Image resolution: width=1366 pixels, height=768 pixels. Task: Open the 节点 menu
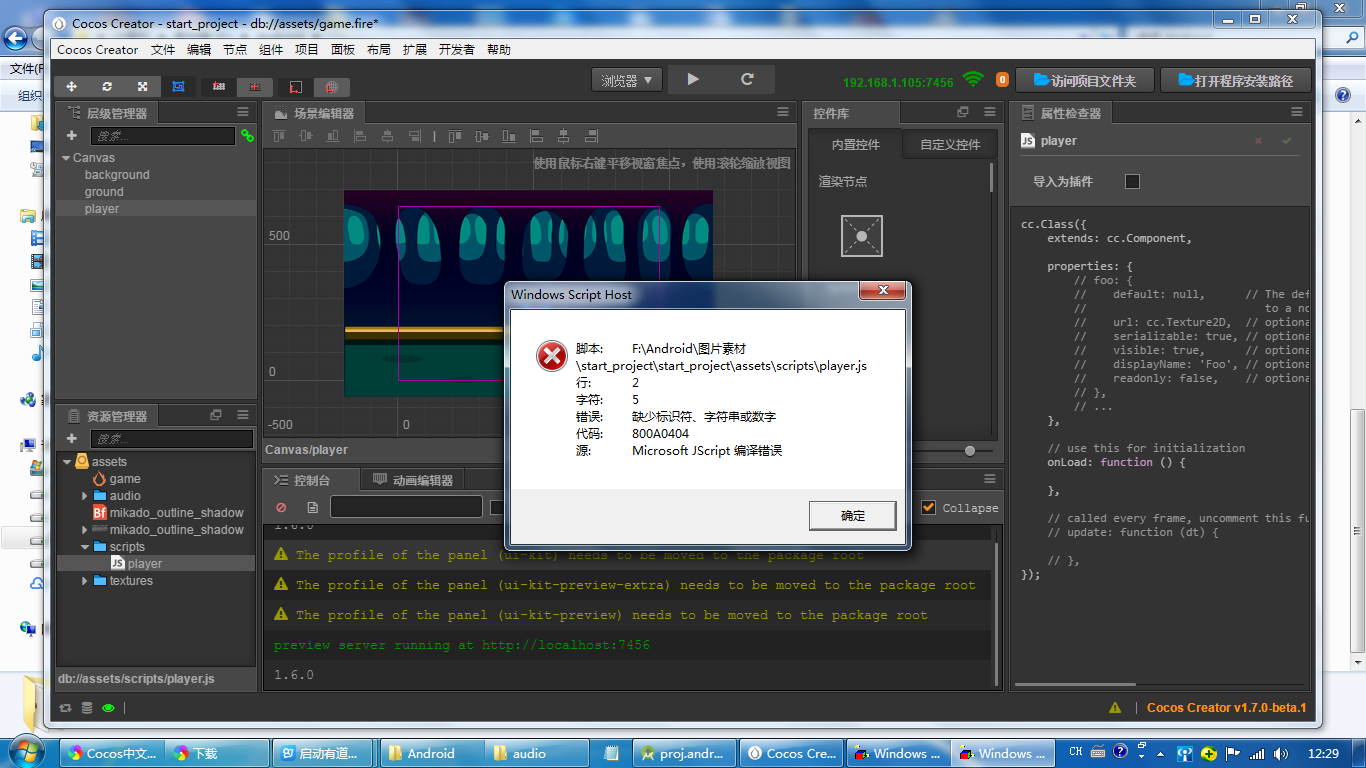pyautogui.click(x=235, y=49)
